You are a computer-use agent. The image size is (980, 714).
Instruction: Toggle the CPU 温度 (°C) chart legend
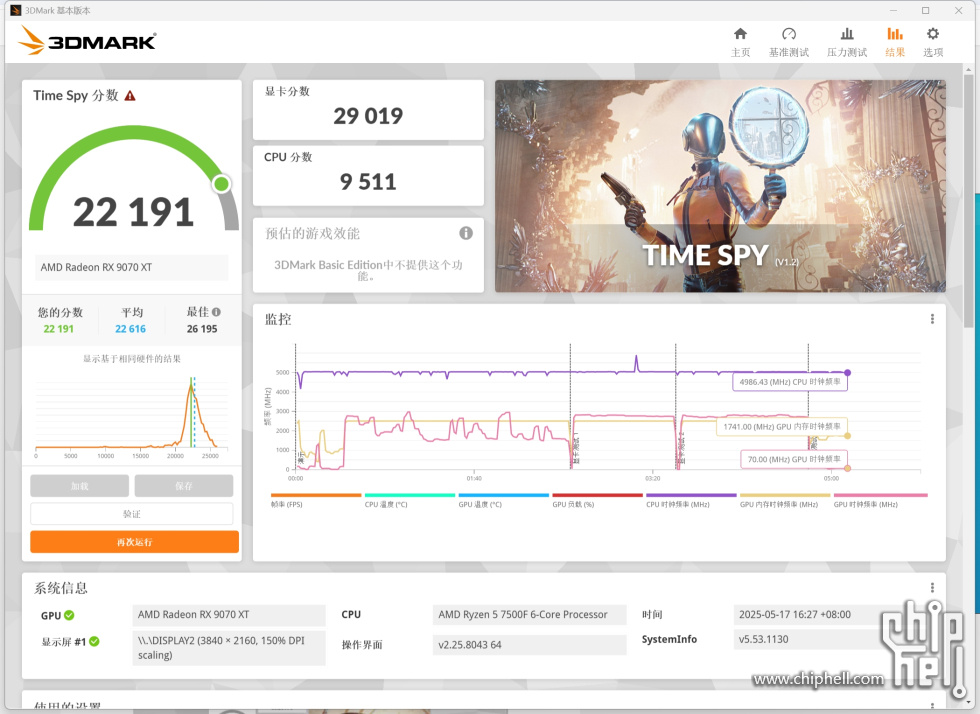click(410, 500)
